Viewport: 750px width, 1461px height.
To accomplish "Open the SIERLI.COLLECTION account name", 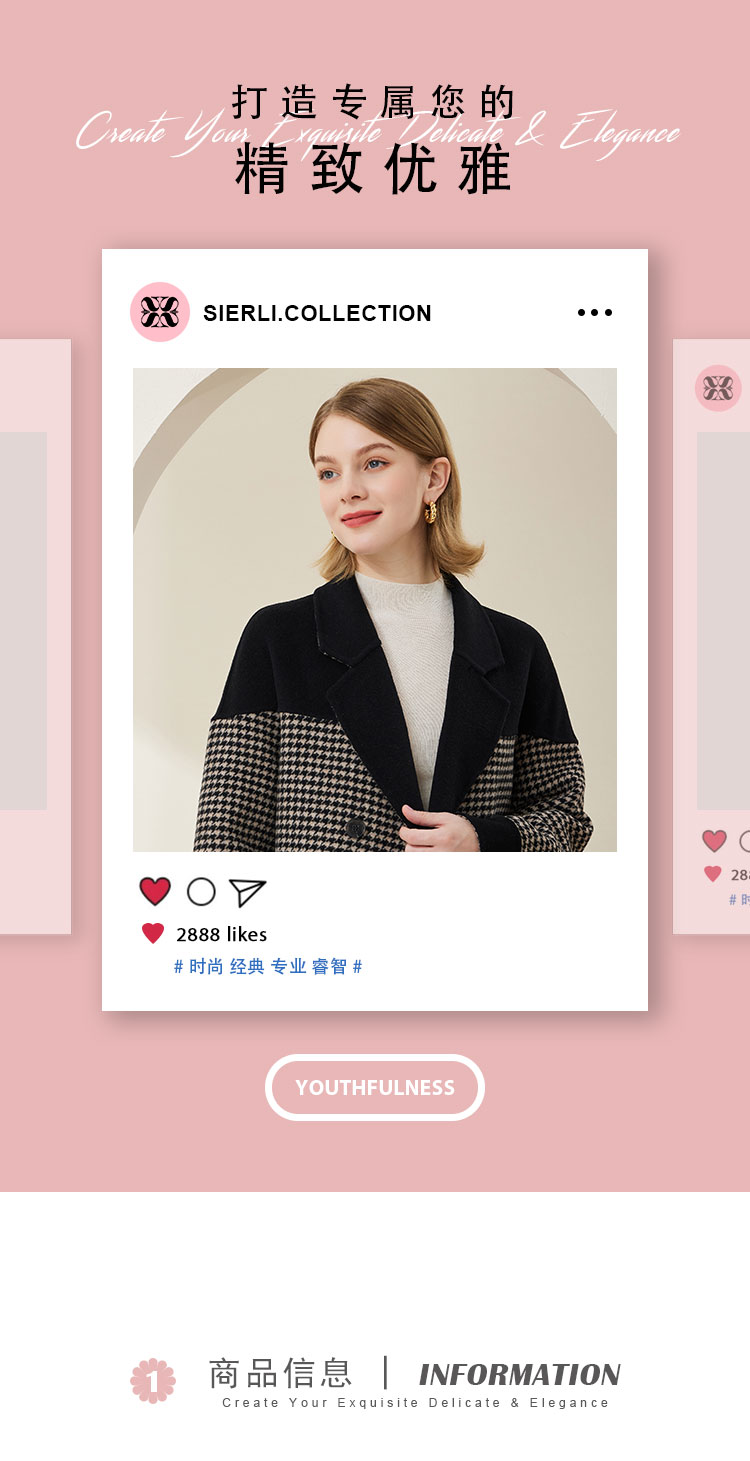I will coord(317,313).
